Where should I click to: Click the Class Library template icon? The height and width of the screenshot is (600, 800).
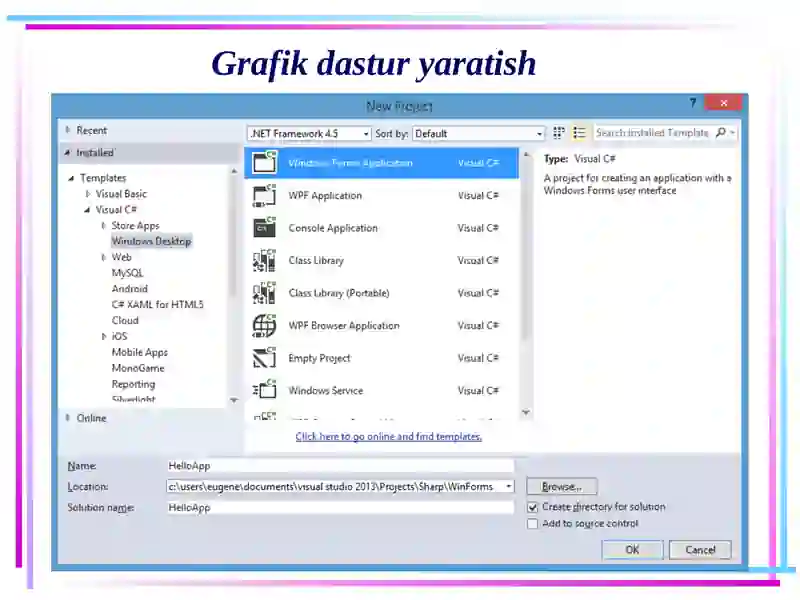point(264,260)
